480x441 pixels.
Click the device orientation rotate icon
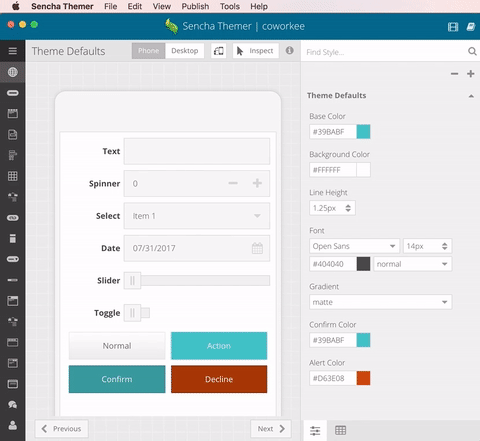(x=219, y=51)
